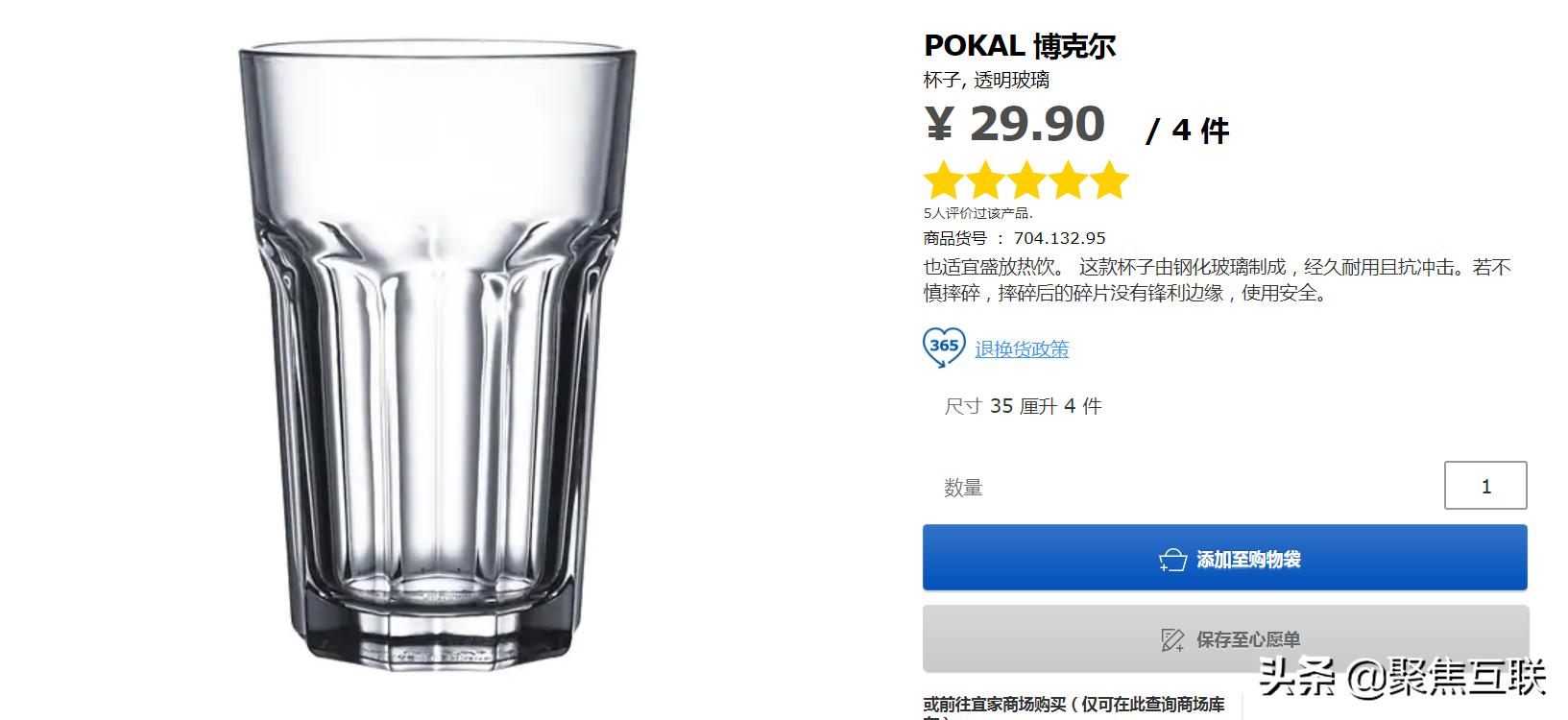Click the ¥ 29.90 price text
1568x720 pixels.
click(1015, 125)
